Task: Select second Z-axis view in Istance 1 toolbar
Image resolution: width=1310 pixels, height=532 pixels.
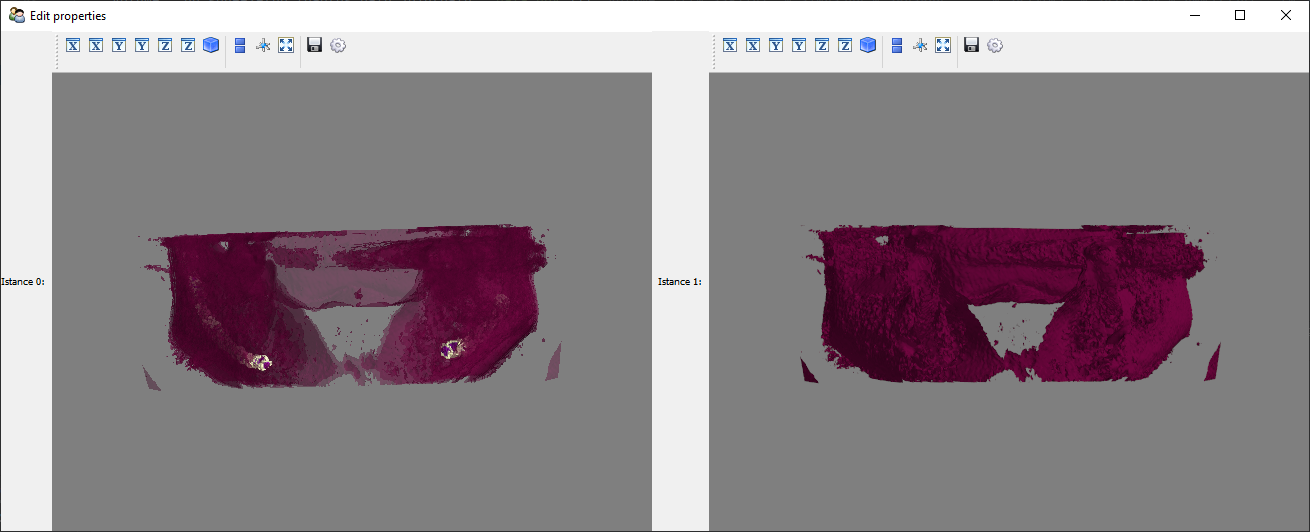Action: click(x=845, y=45)
